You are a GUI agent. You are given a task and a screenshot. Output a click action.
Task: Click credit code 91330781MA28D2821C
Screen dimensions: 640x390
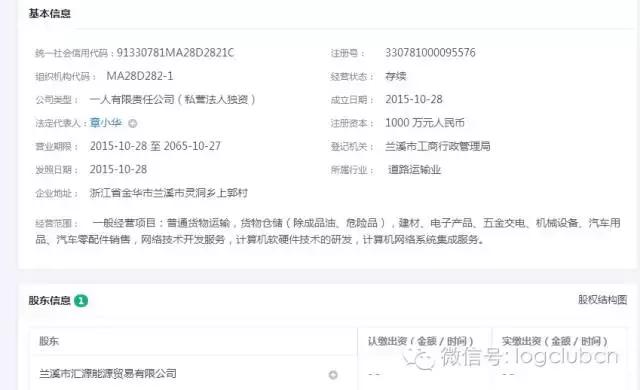(x=175, y=53)
